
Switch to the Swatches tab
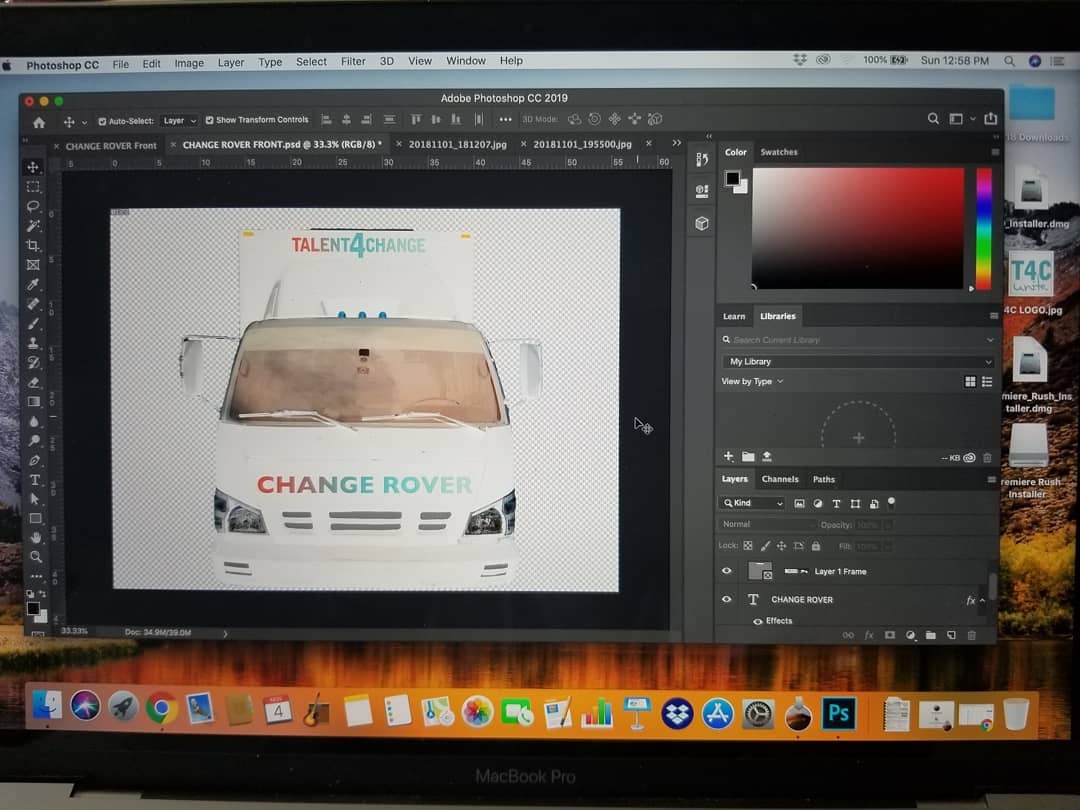(778, 152)
